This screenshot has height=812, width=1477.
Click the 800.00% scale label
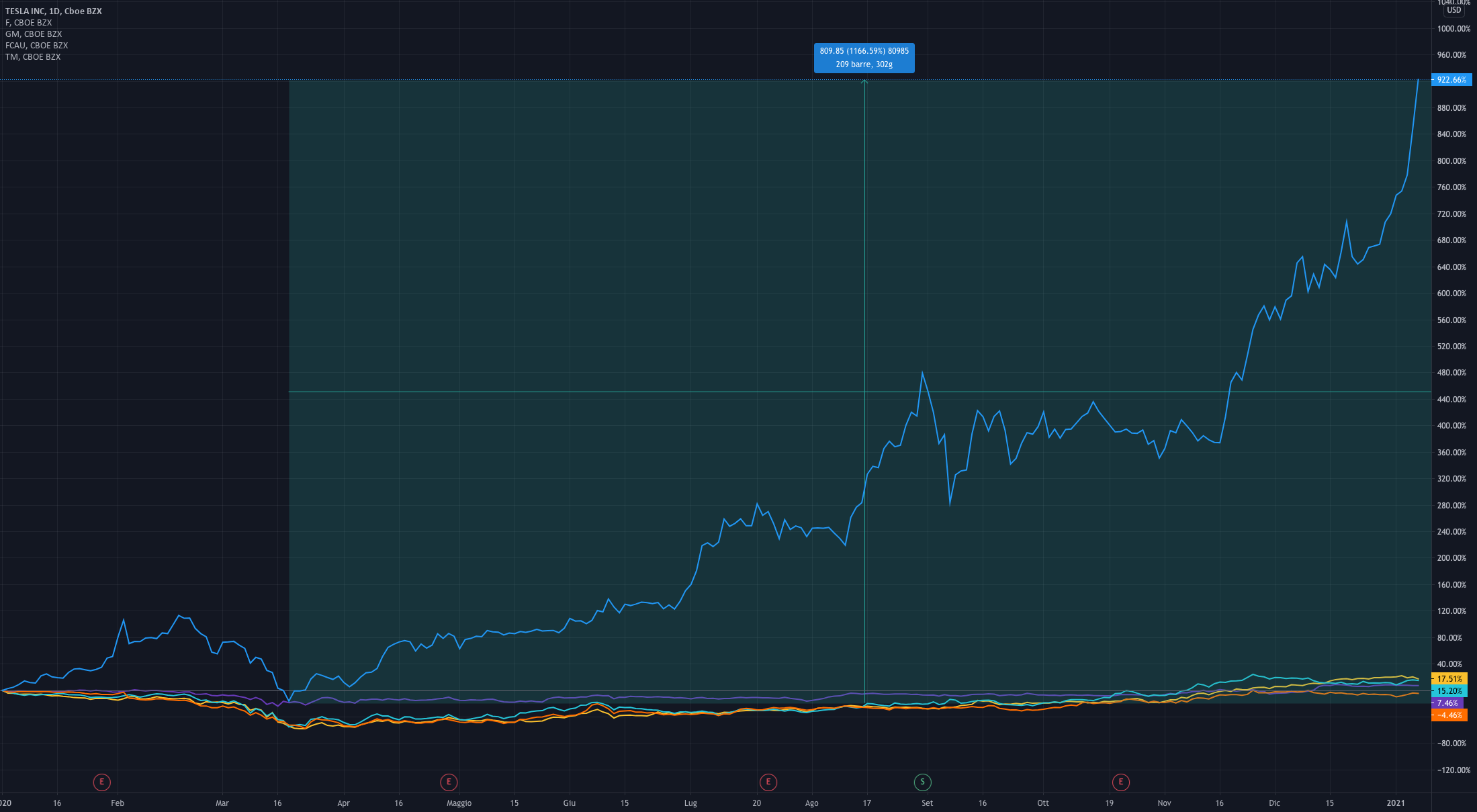1451,161
